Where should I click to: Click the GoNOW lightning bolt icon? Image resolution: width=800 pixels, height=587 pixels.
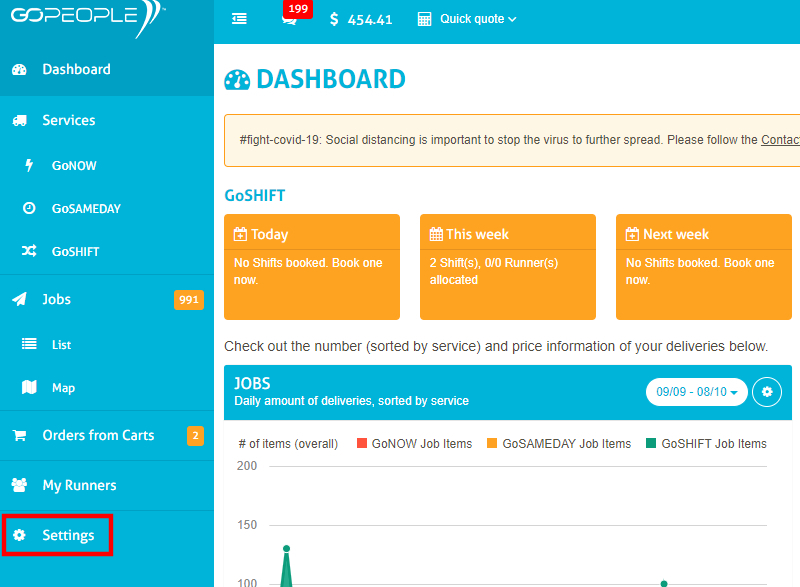click(x=29, y=165)
